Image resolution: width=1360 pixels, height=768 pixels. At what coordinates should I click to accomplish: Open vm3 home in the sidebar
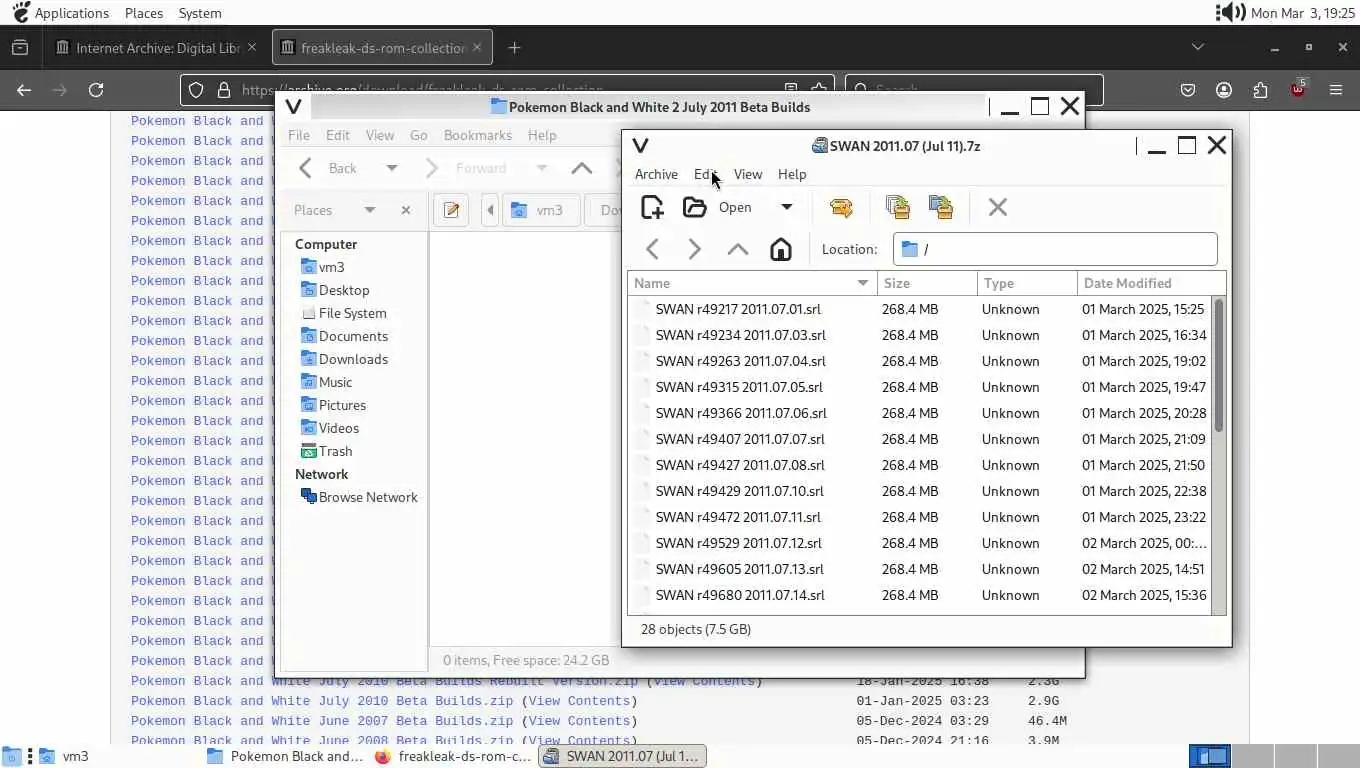tap(322, 267)
